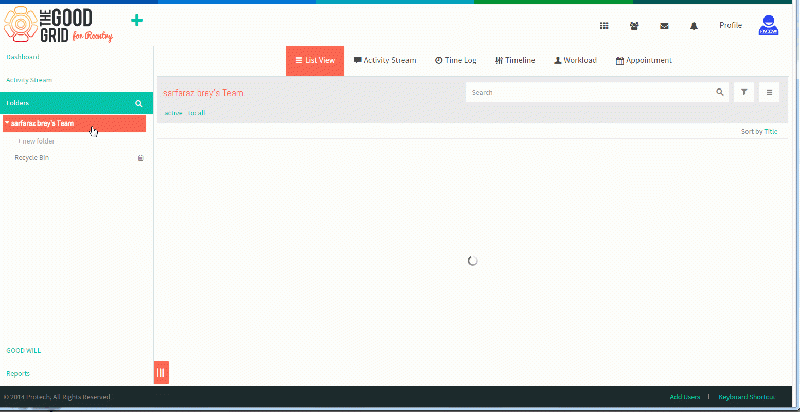Screen dimensions: 800x412
Task: Click the search field magnifier icon
Action: pyautogui.click(x=719, y=92)
